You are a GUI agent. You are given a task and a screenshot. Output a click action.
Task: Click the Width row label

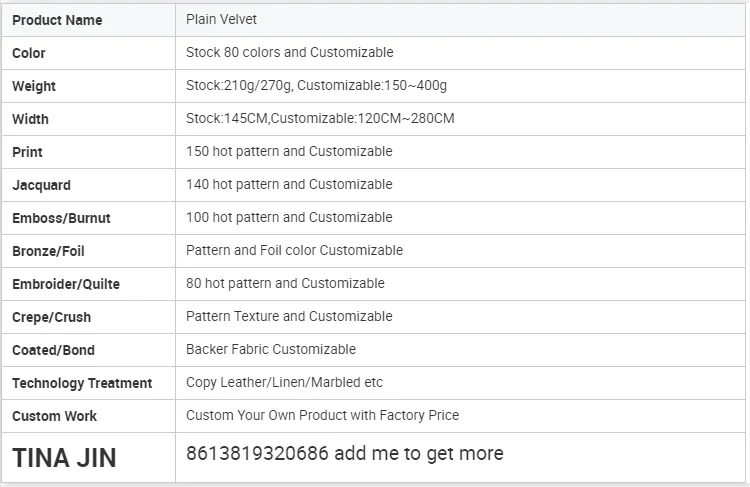(30, 119)
